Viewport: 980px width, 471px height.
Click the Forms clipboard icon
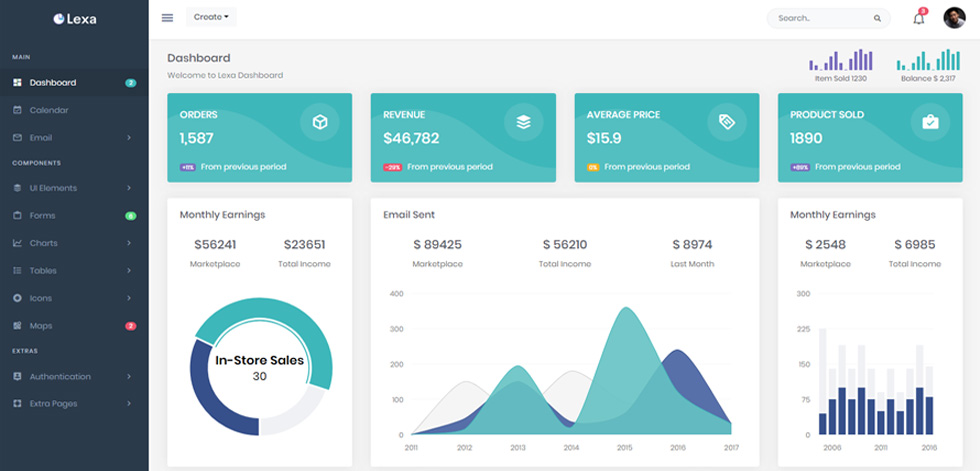[x=18, y=216]
